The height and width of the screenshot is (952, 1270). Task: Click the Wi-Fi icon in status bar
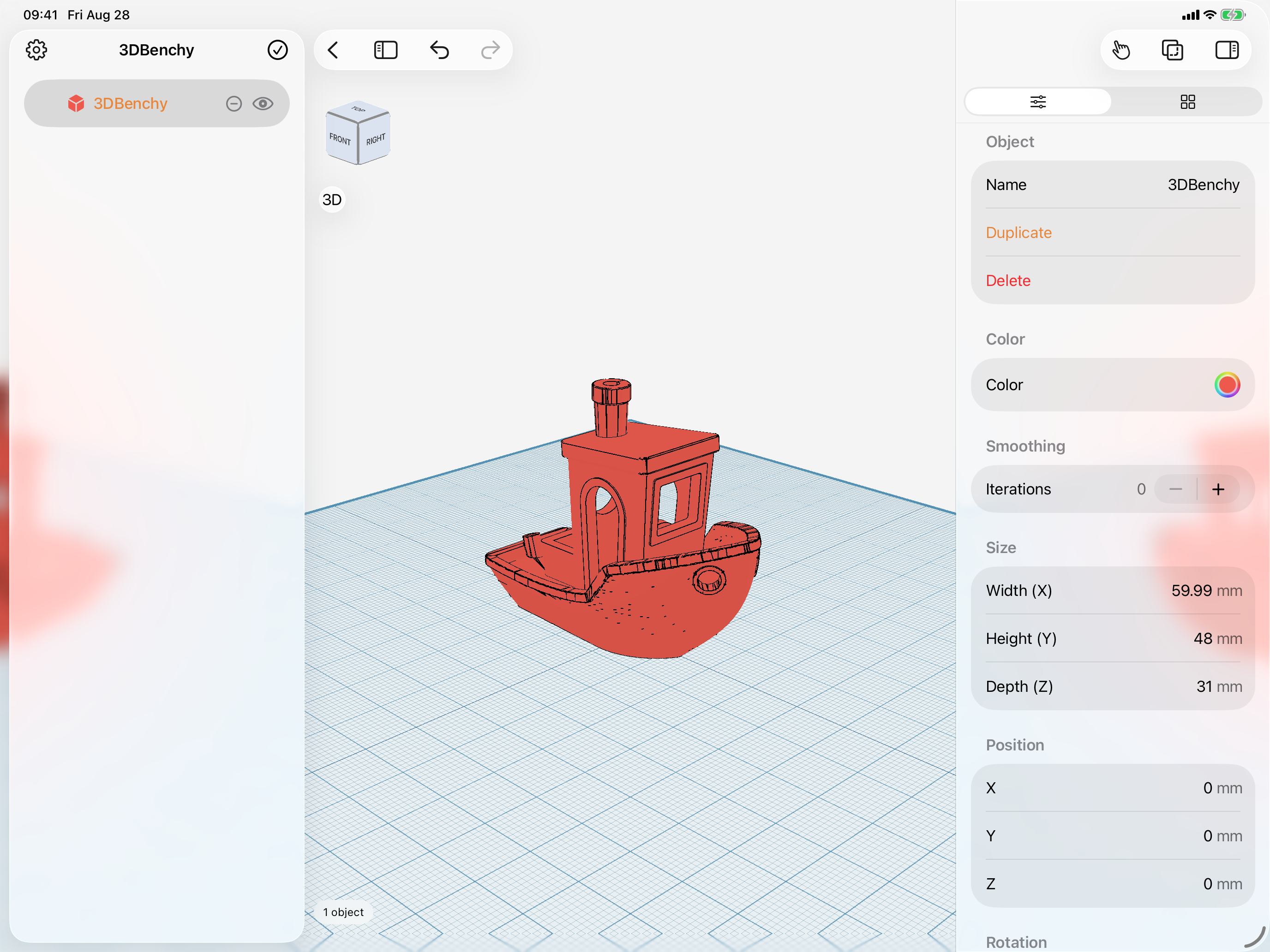pyautogui.click(x=1210, y=15)
